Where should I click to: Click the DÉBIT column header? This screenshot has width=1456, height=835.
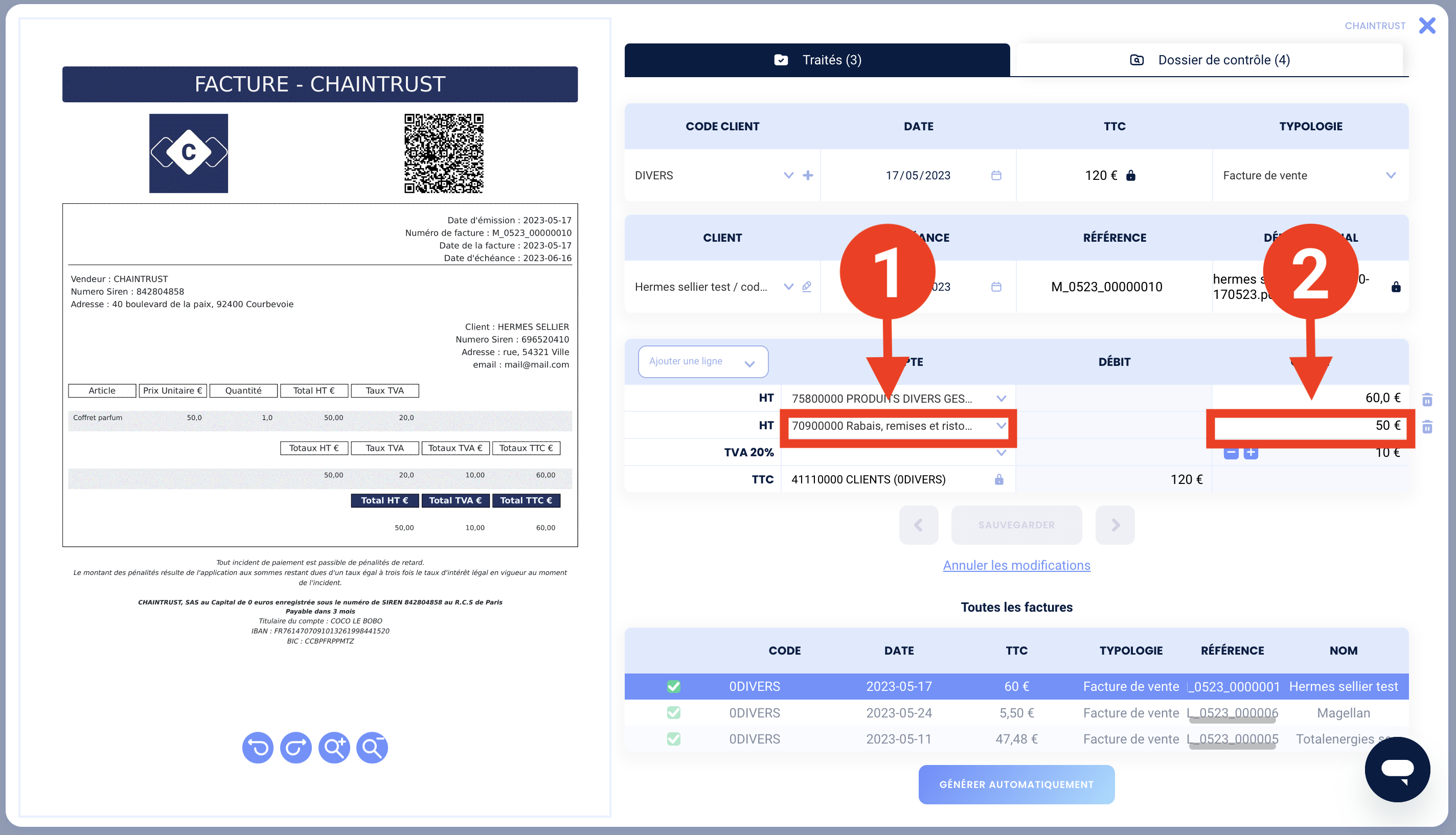(x=1114, y=362)
